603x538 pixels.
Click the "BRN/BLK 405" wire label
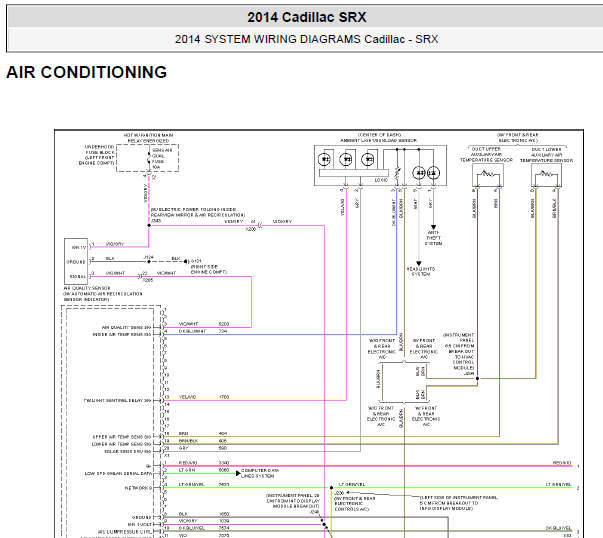point(203,441)
